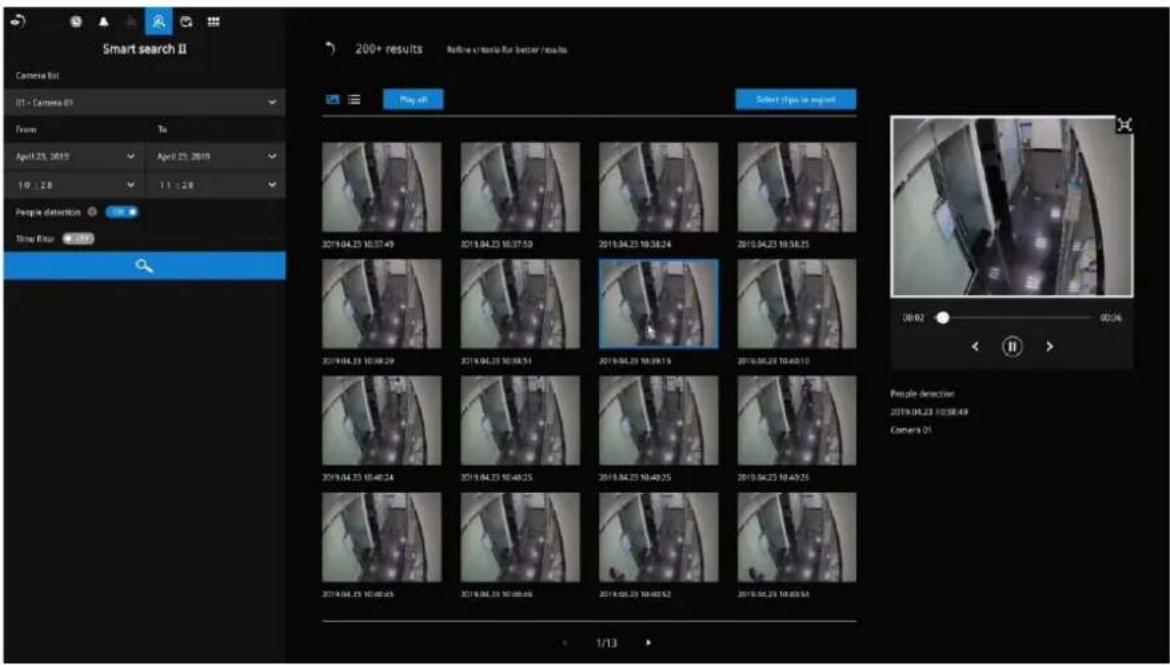This screenshot has width=1170, height=665.
Task: Open thumbnail dated 10:37:50
Action: [x=520, y=187]
